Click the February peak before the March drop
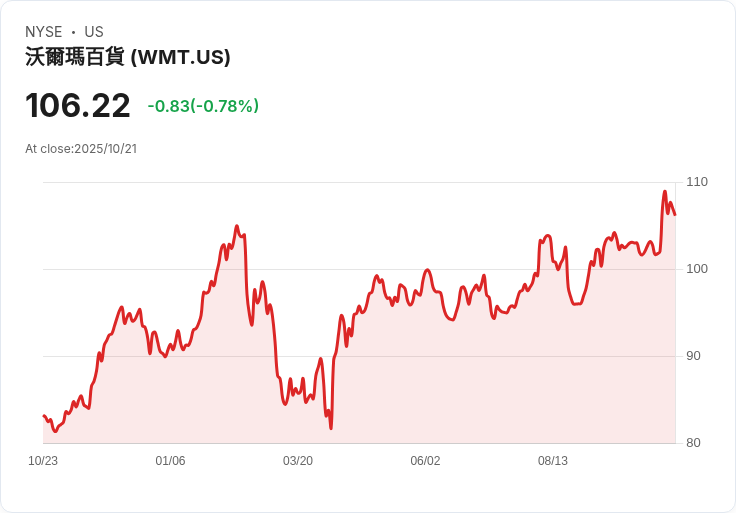The width and height of the screenshot is (736, 513). pyautogui.click(x=237, y=227)
